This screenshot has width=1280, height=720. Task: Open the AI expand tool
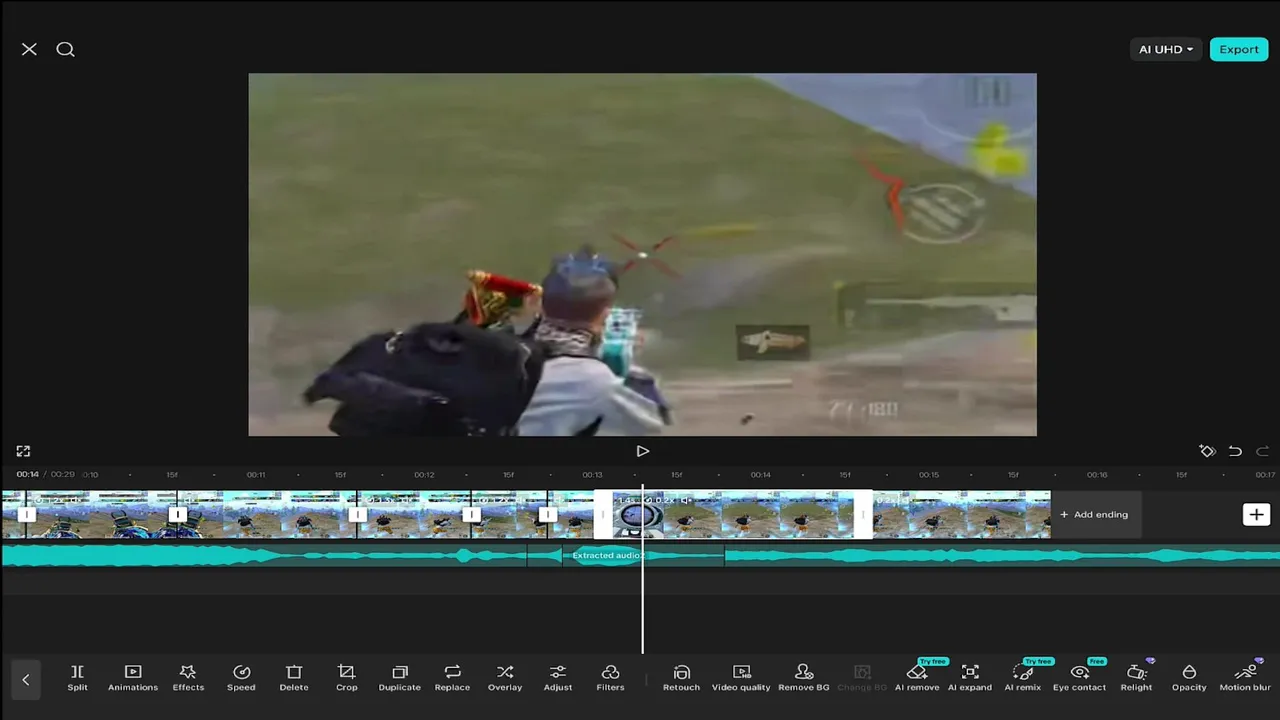pos(970,677)
